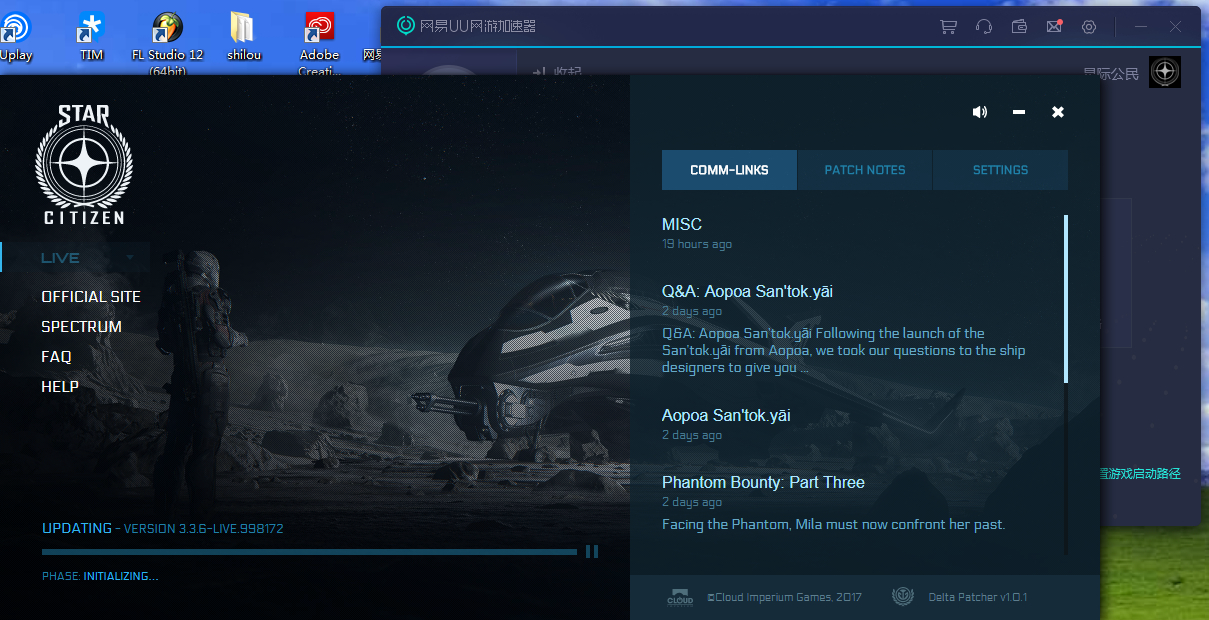Click the '星际公民' game name in UU
Image resolution: width=1209 pixels, height=620 pixels.
tap(1111, 73)
